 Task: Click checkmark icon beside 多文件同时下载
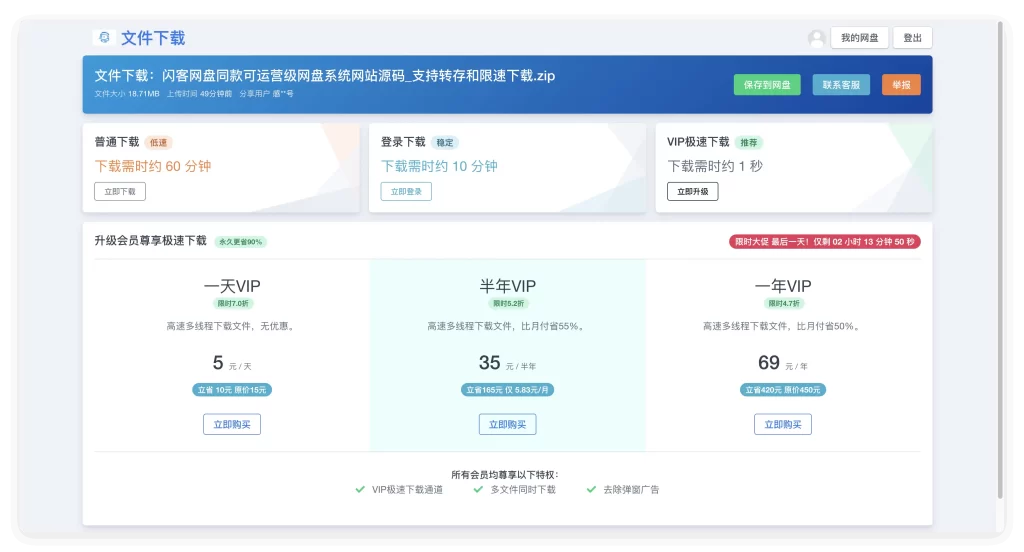478,490
